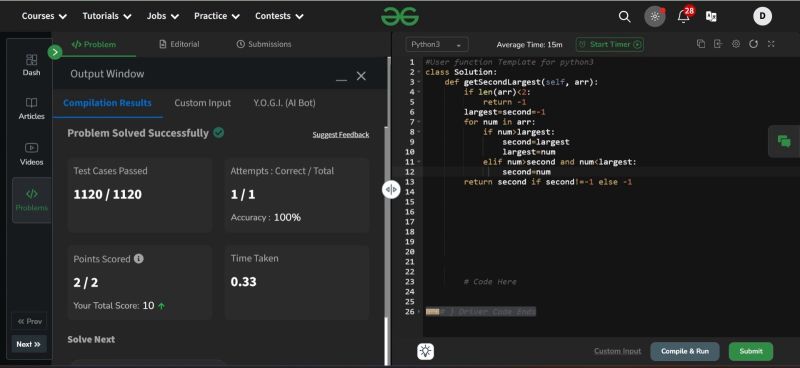Open the Python3 language dropdown
Viewport: 800px width, 368px height.
click(437, 44)
